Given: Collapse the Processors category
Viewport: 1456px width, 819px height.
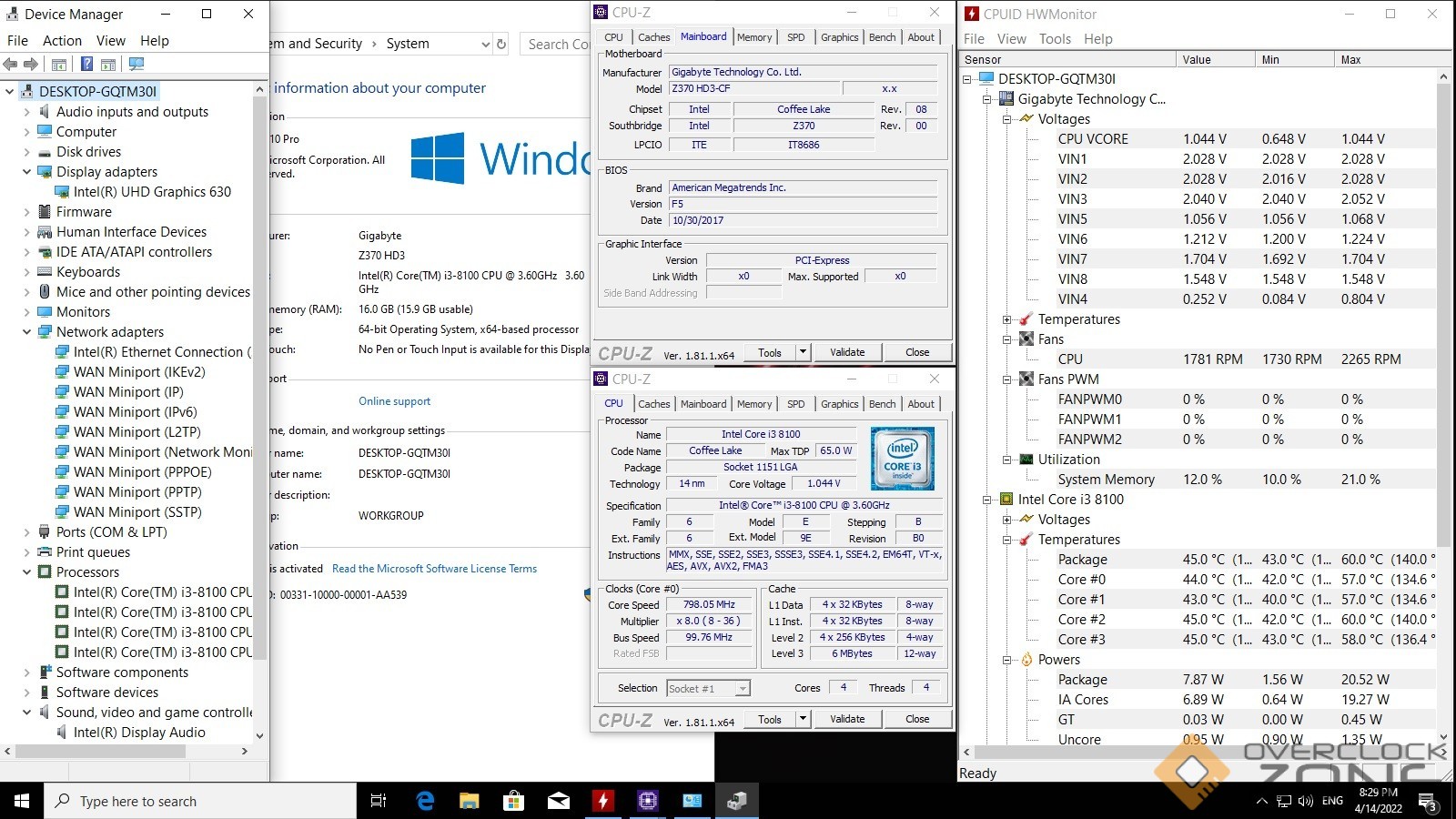Looking at the screenshot, I should point(26,572).
